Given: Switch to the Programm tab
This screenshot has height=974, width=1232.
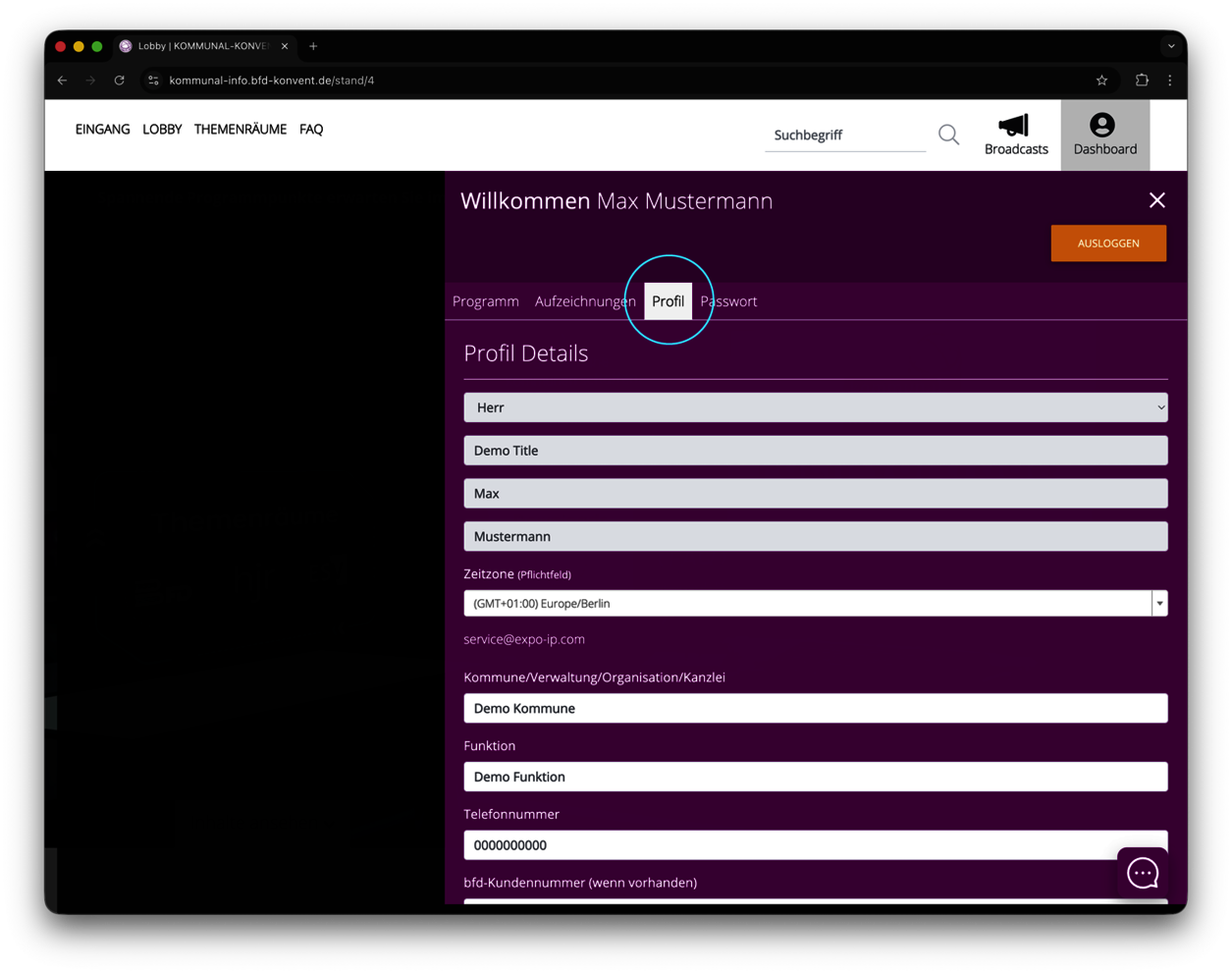Looking at the screenshot, I should click(x=485, y=301).
